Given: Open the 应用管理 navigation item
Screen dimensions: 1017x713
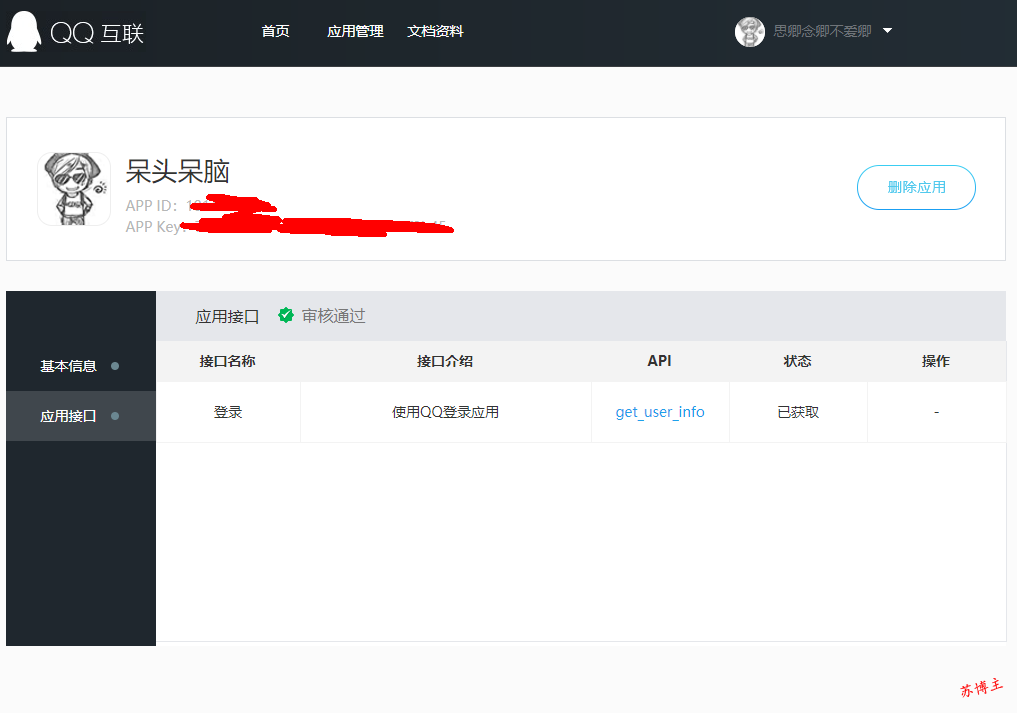Looking at the screenshot, I should (355, 31).
